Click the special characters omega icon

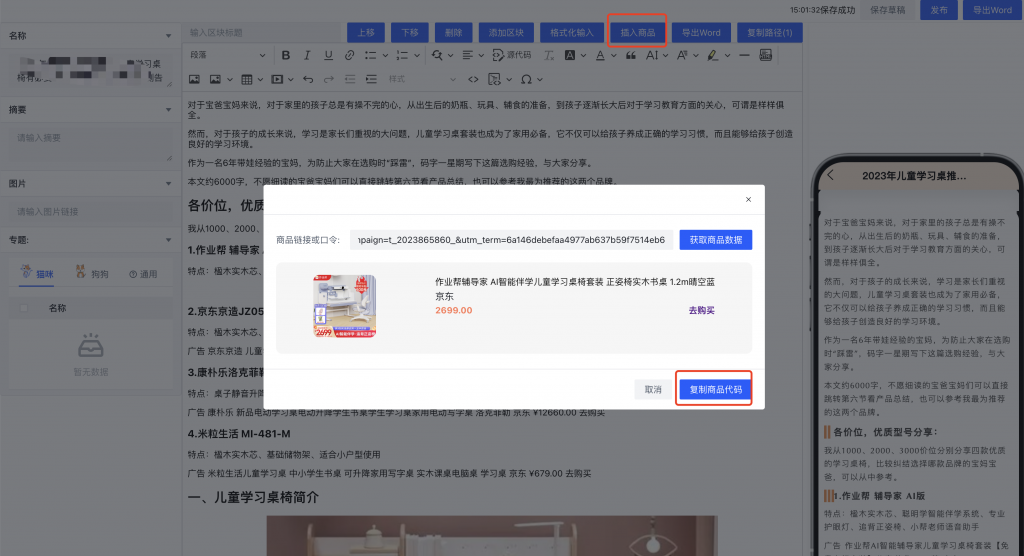[526, 79]
